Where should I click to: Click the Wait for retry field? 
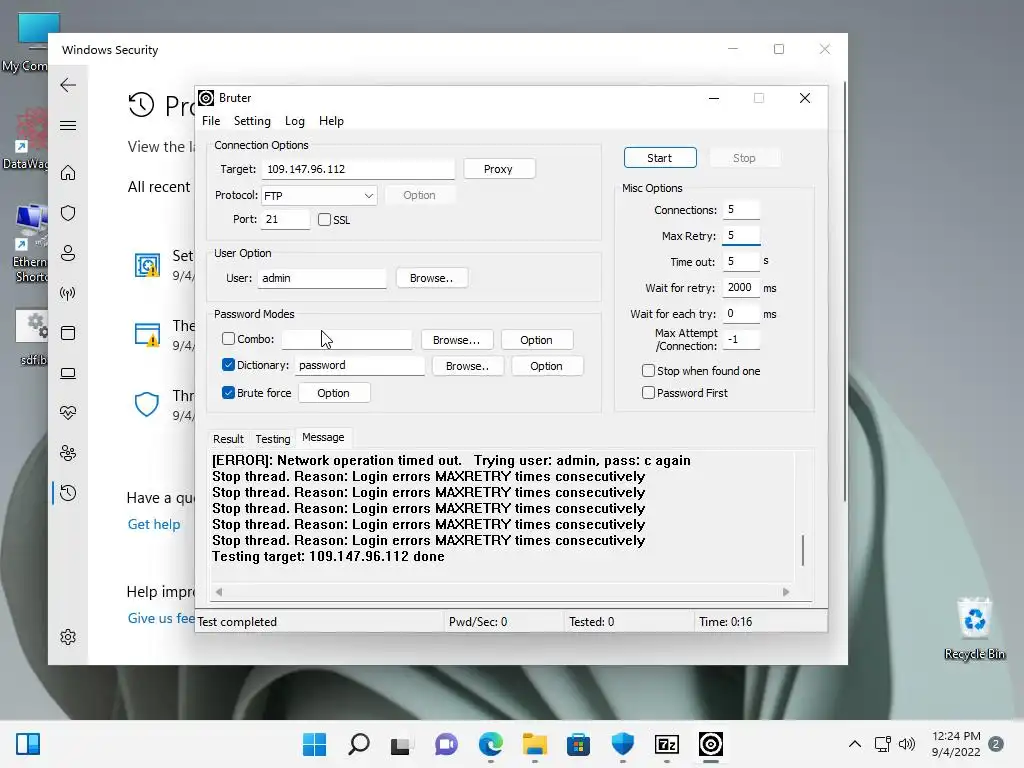pos(741,287)
